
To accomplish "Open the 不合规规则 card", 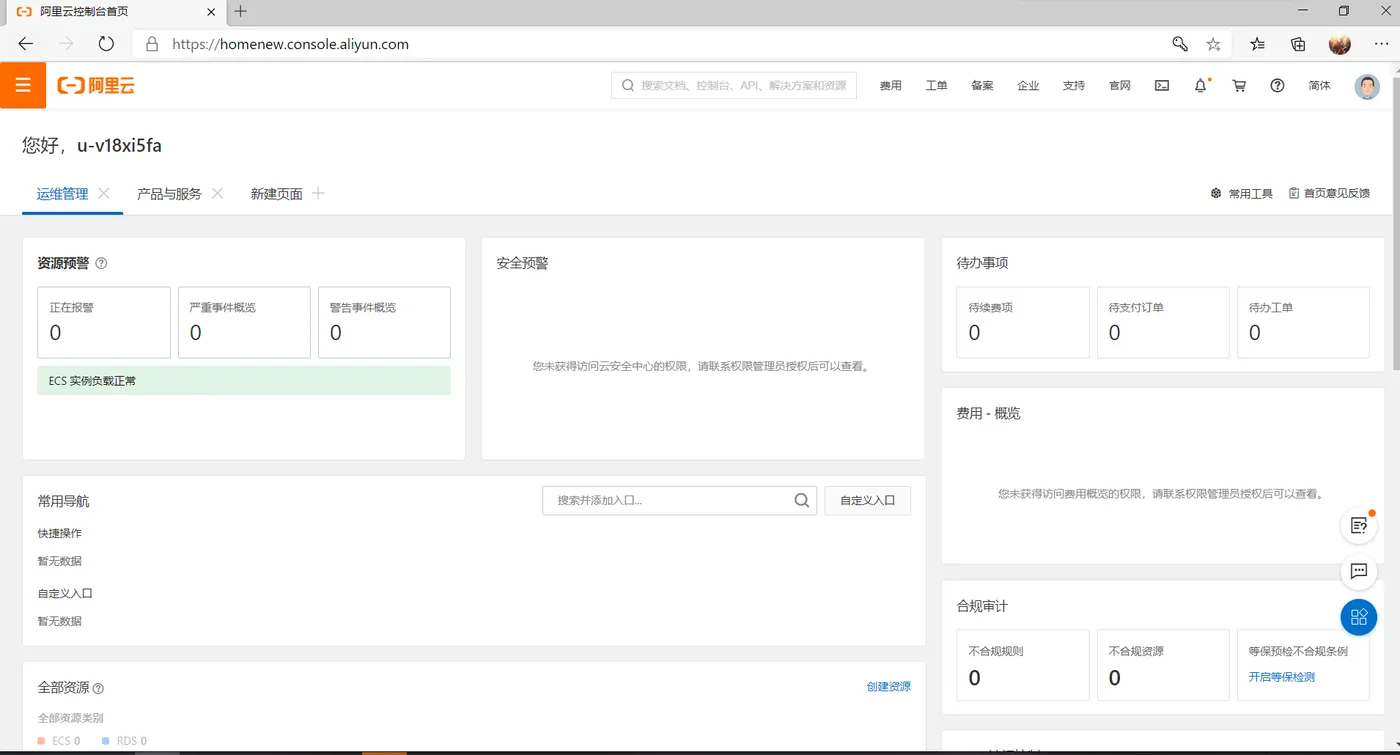I will (1022, 665).
